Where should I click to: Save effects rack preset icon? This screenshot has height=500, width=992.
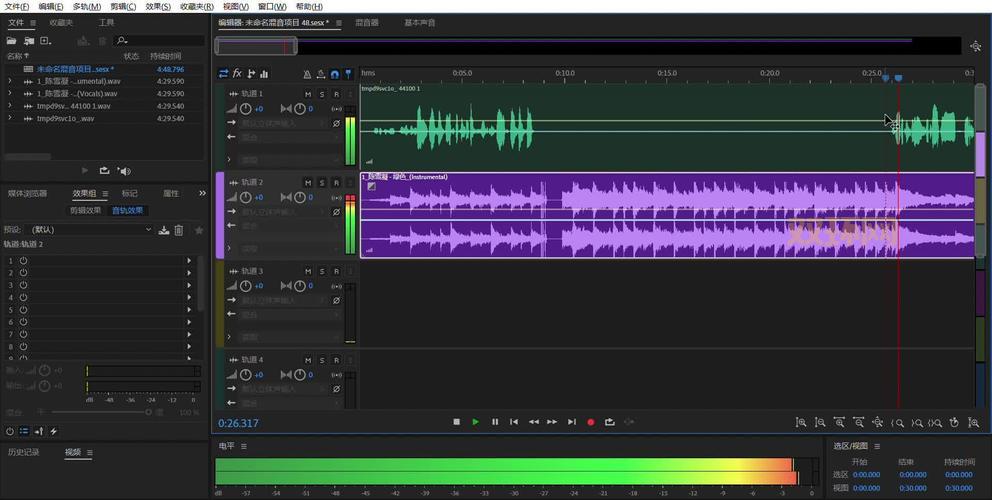pos(163,230)
